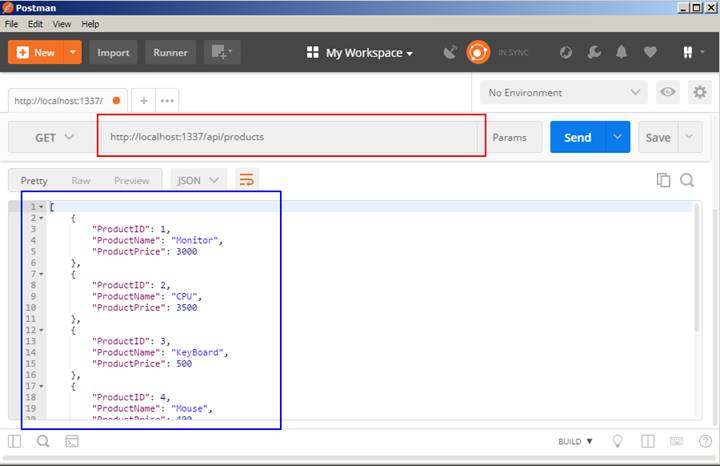Open the Find icon in status bar
Viewport: 720px width, 466px height.
(x=43, y=441)
